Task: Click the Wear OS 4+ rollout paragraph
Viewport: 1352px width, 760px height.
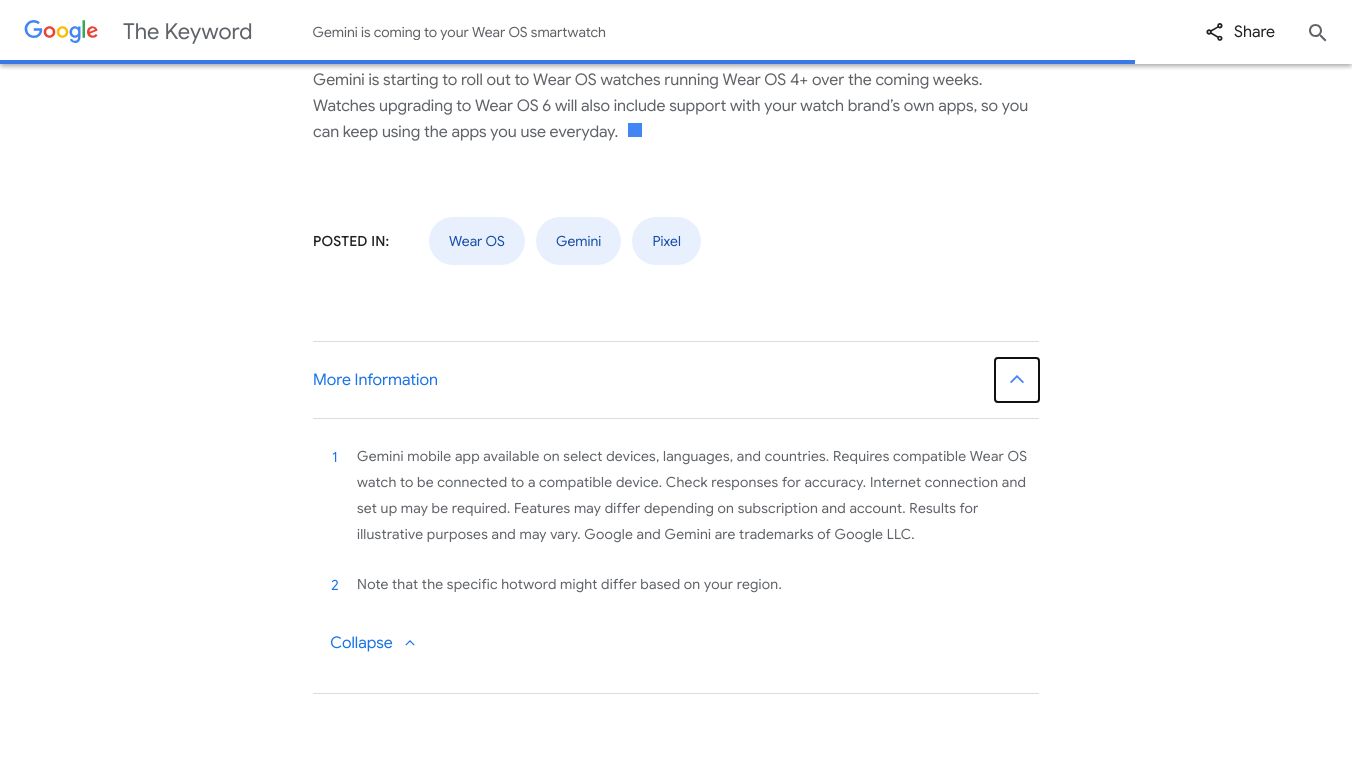Action: pos(670,105)
